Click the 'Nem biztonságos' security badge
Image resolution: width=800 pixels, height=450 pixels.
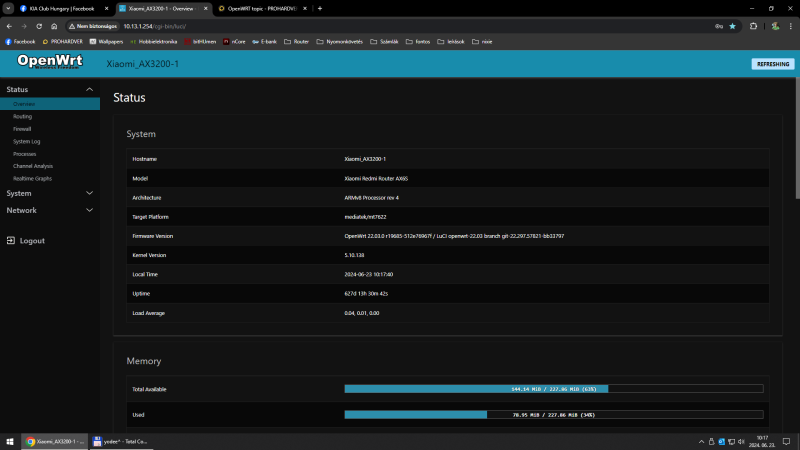(93, 26)
